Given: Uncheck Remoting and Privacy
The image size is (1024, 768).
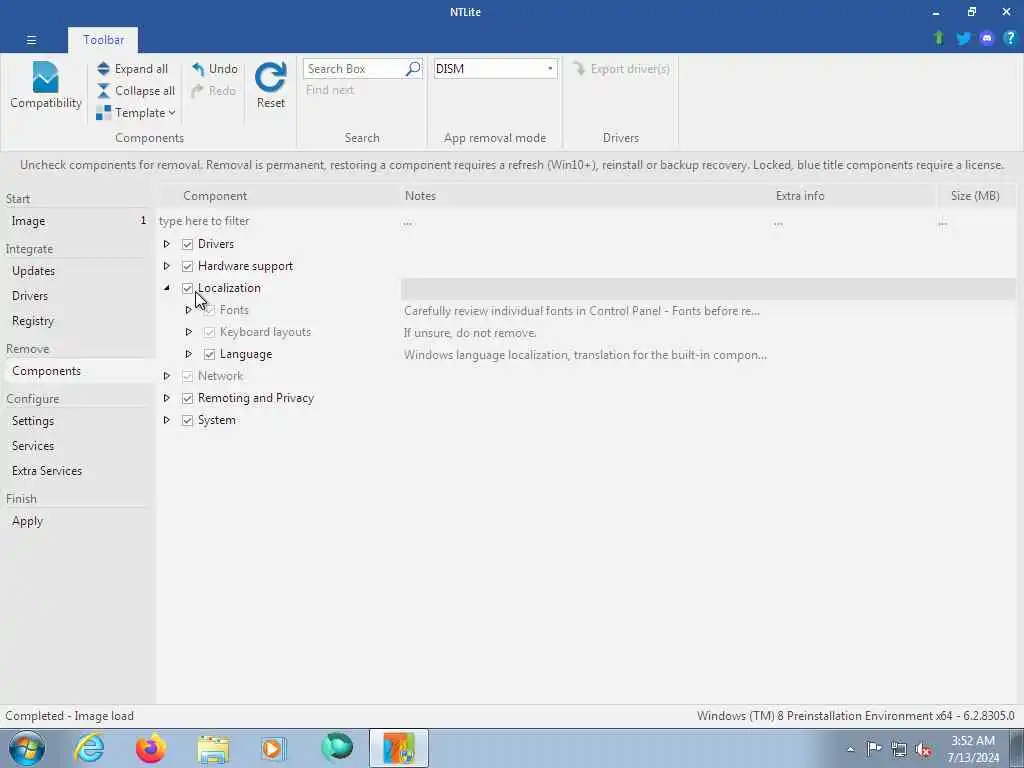Looking at the screenshot, I should 187,398.
